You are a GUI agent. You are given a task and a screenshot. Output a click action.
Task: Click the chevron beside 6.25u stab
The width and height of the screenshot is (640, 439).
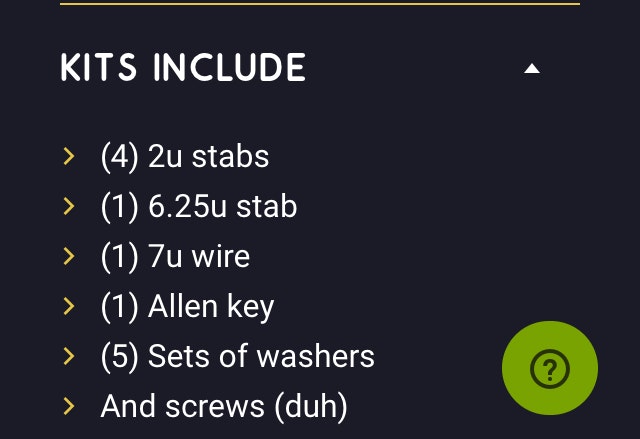[69, 206]
